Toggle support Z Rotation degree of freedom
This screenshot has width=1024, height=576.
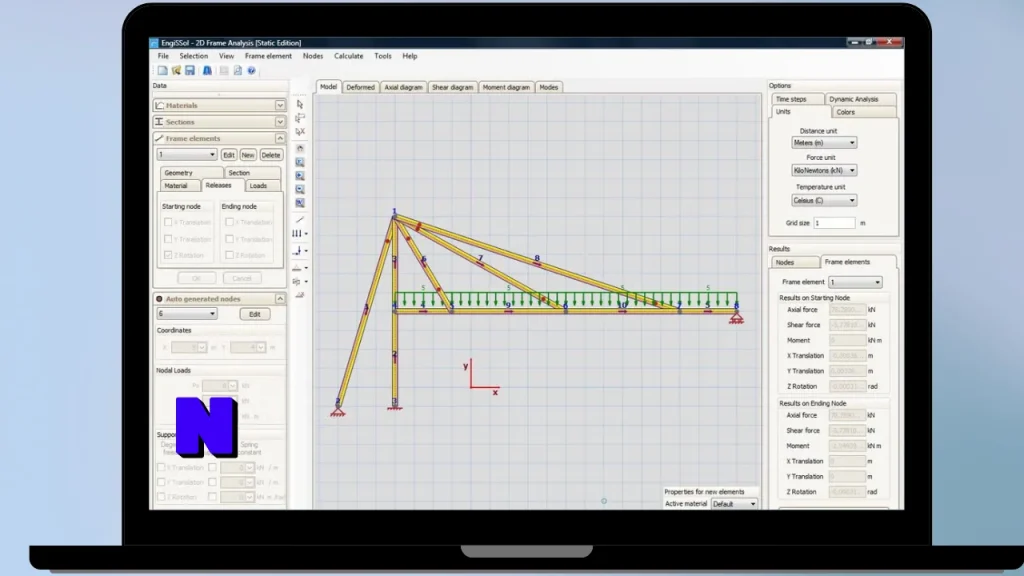(x=161, y=497)
